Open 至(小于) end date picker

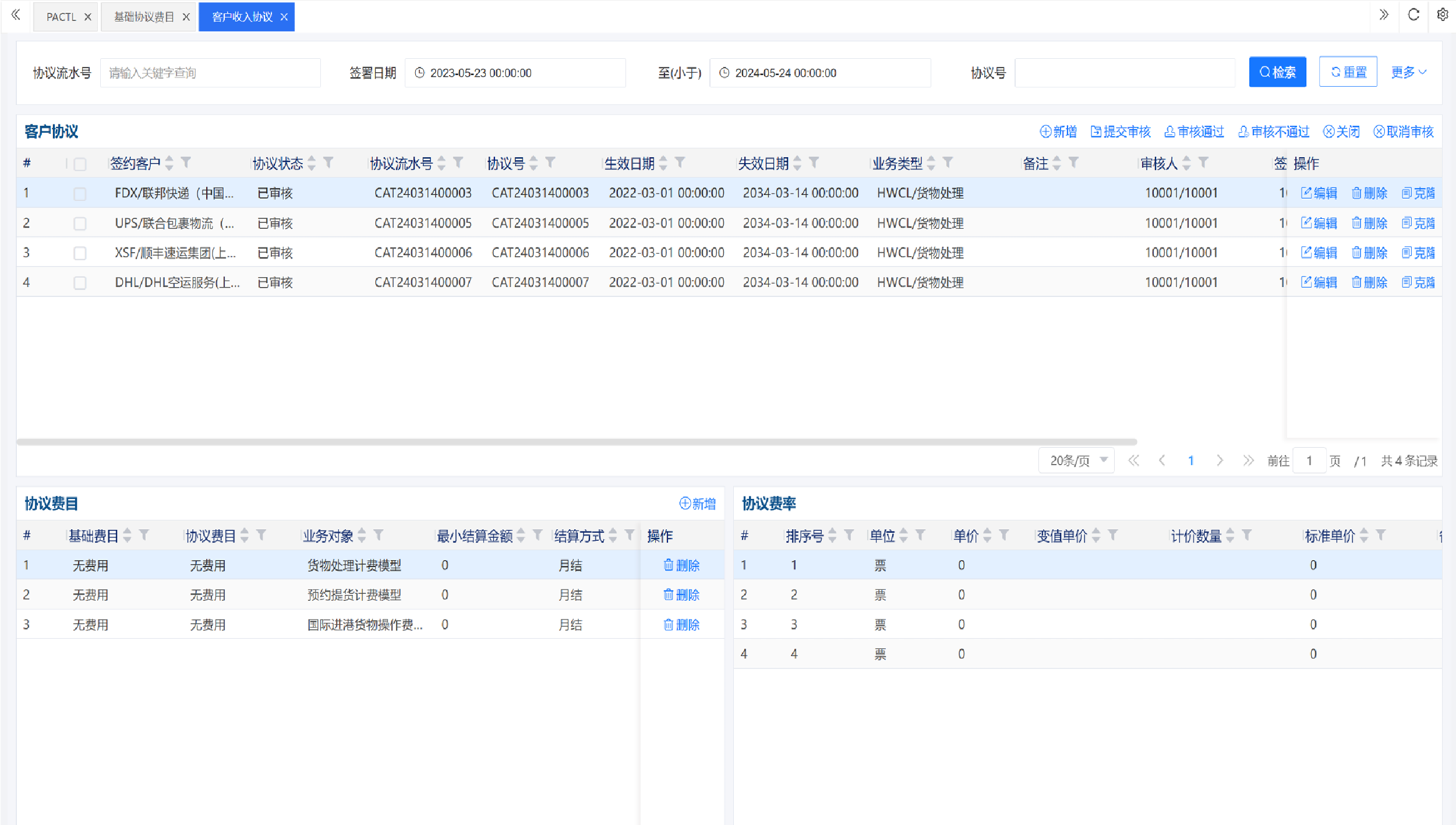click(820, 73)
